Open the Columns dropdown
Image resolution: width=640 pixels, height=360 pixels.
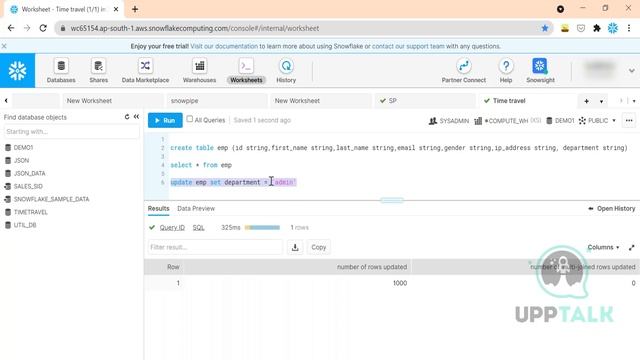pyautogui.click(x=603, y=247)
